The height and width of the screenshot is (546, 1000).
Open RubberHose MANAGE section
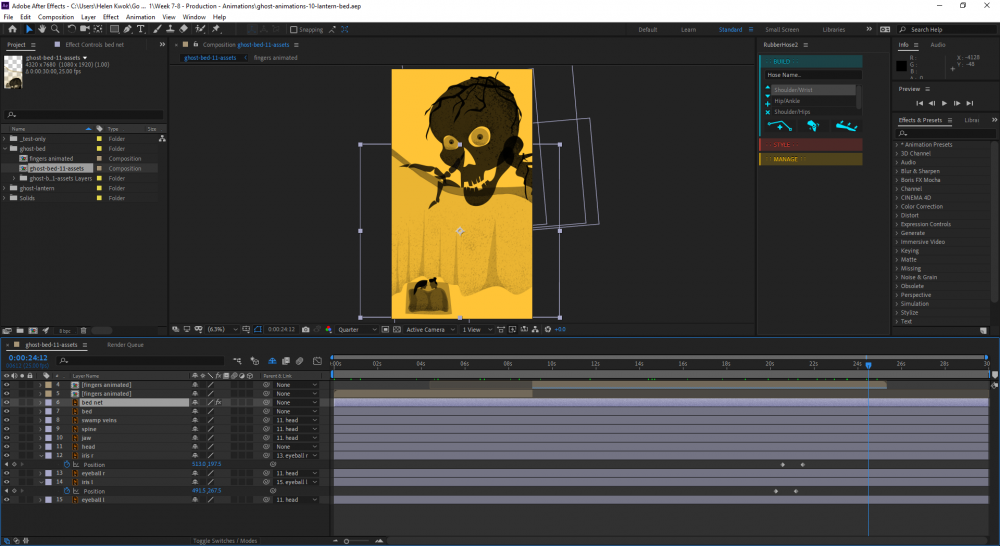(811, 159)
